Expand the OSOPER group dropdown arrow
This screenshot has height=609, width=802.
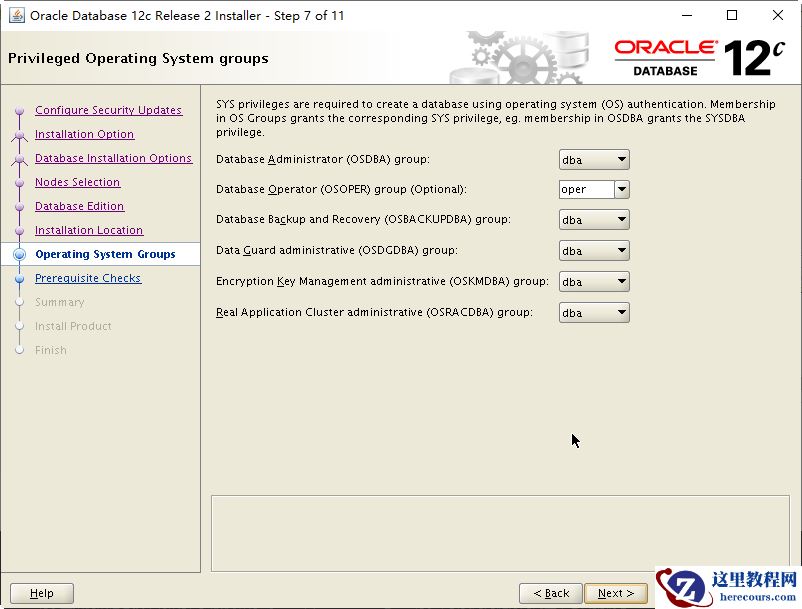click(621, 190)
